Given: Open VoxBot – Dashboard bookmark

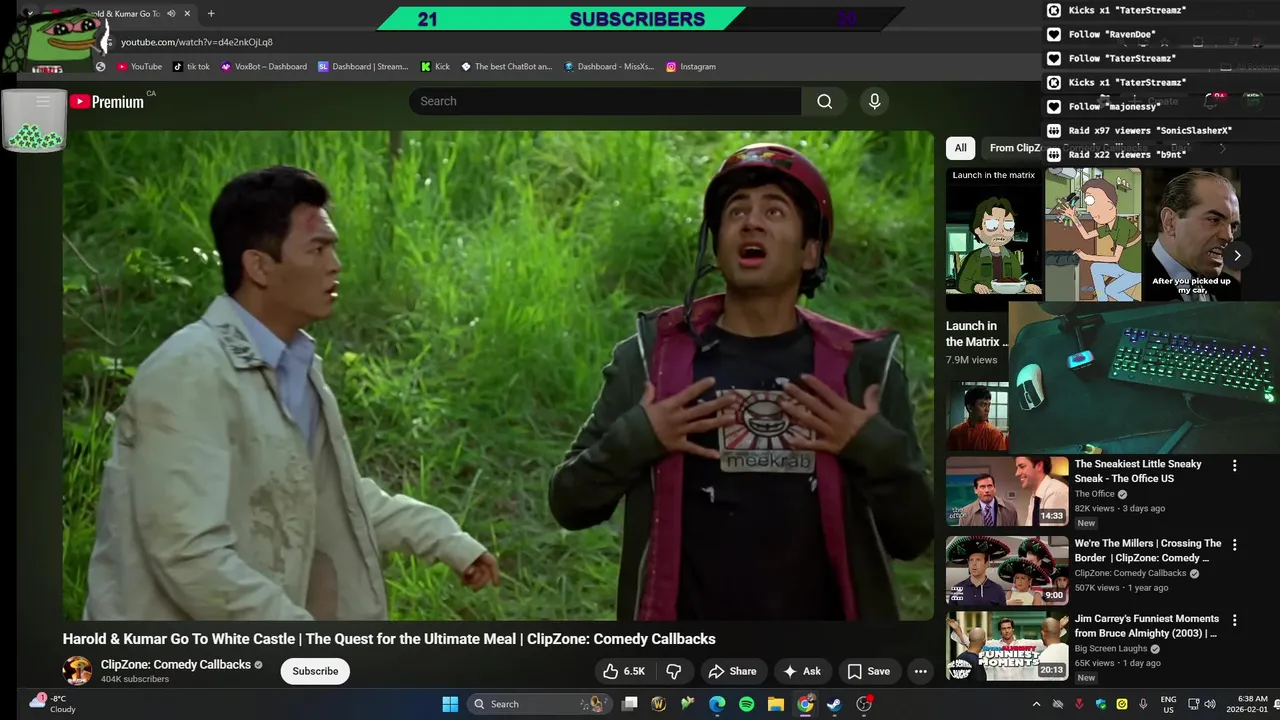Looking at the screenshot, I should 263,67.
